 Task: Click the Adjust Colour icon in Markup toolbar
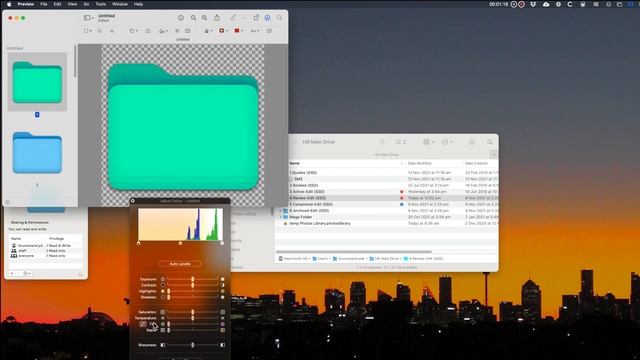[x=177, y=31]
